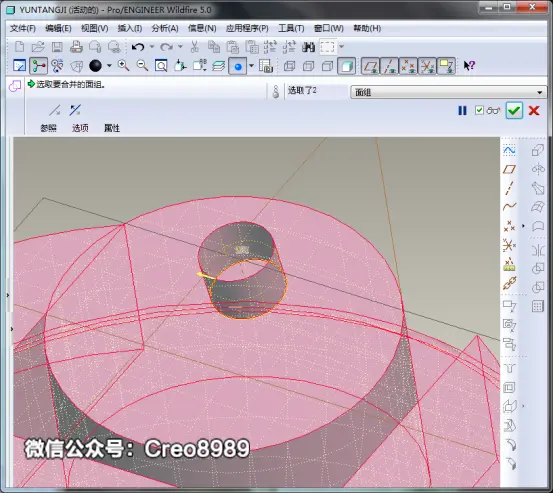Toggle datum axis display in toolbar
Image resolution: width=553 pixels, height=493 pixels.
click(x=389, y=66)
